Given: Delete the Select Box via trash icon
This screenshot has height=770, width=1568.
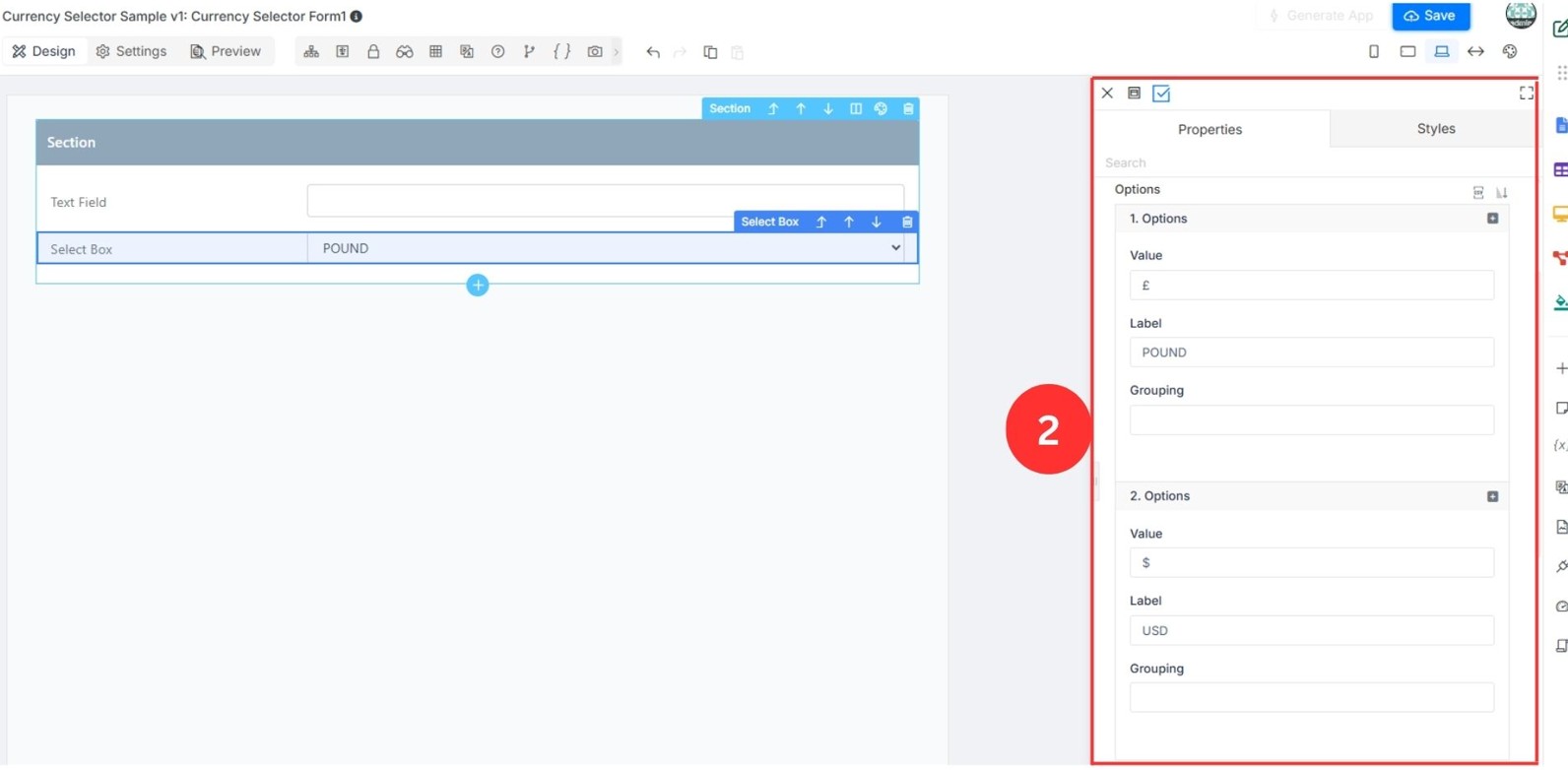Looking at the screenshot, I should pyautogui.click(x=907, y=222).
